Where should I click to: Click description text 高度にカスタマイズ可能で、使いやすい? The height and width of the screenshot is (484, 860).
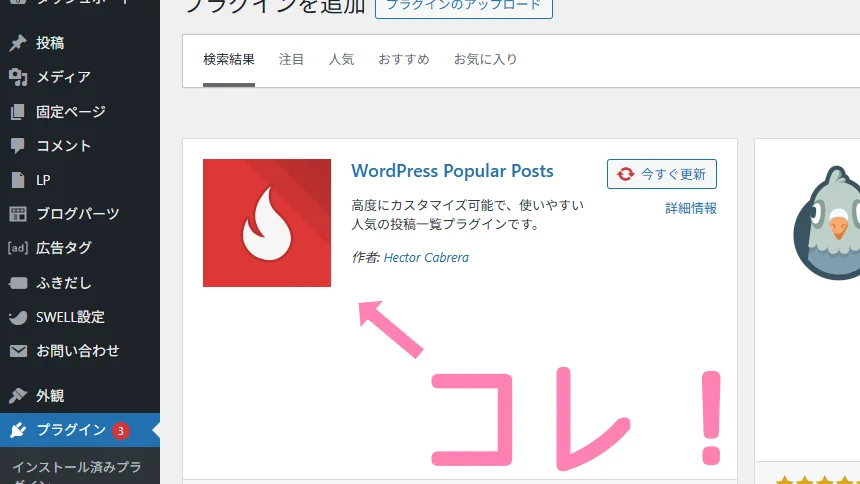(468, 205)
